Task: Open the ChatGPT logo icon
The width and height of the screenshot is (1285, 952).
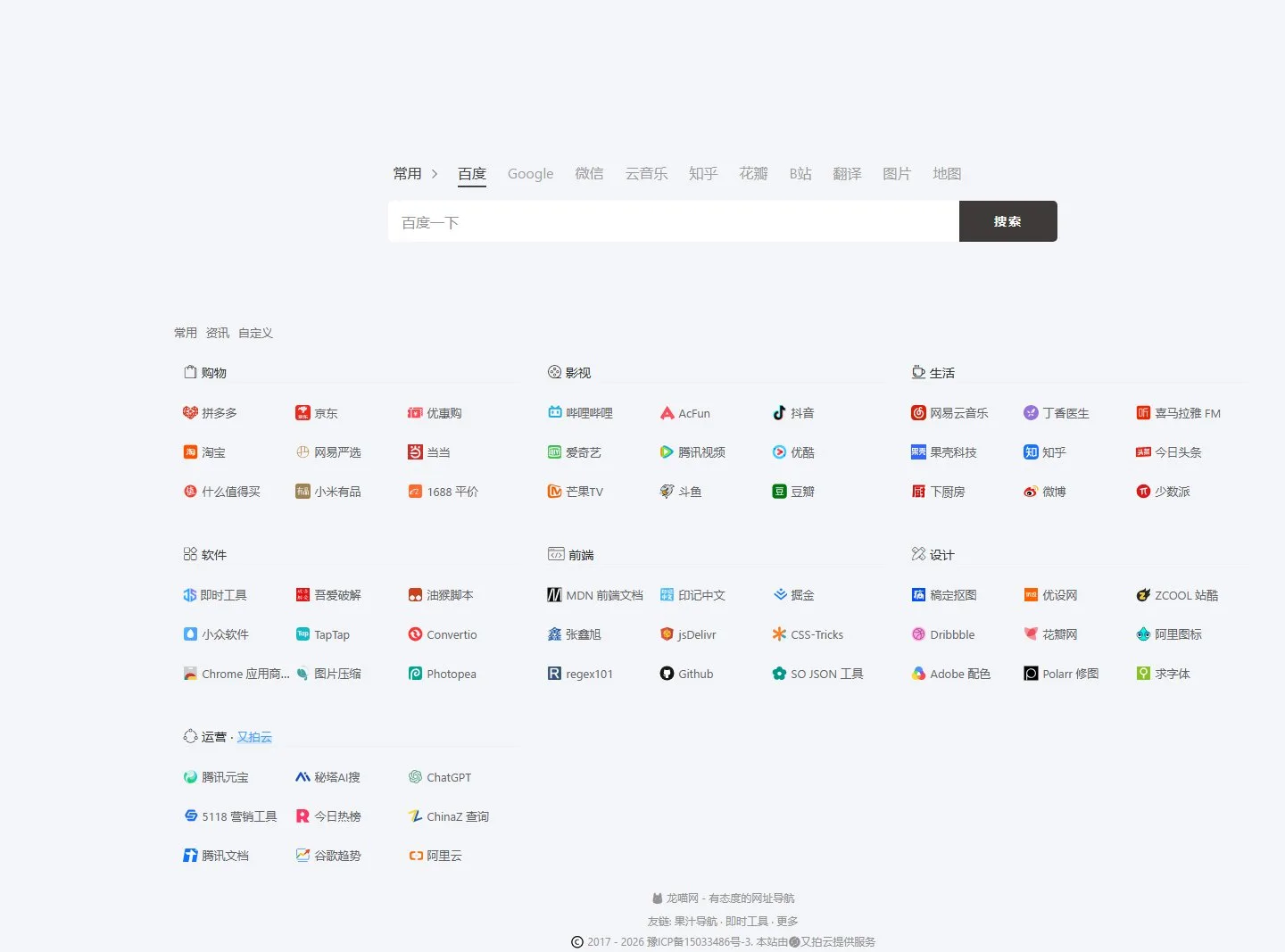Action: [x=415, y=776]
